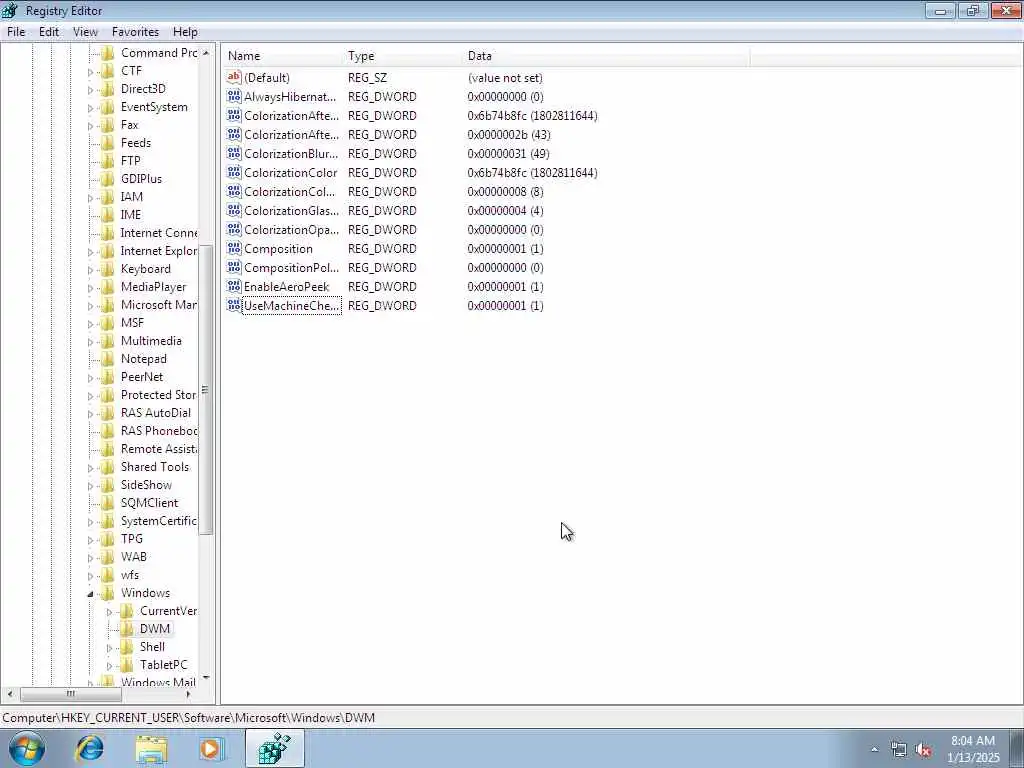This screenshot has height=768, width=1024.
Task: Click the Notepad folder icon
Action: (108, 359)
